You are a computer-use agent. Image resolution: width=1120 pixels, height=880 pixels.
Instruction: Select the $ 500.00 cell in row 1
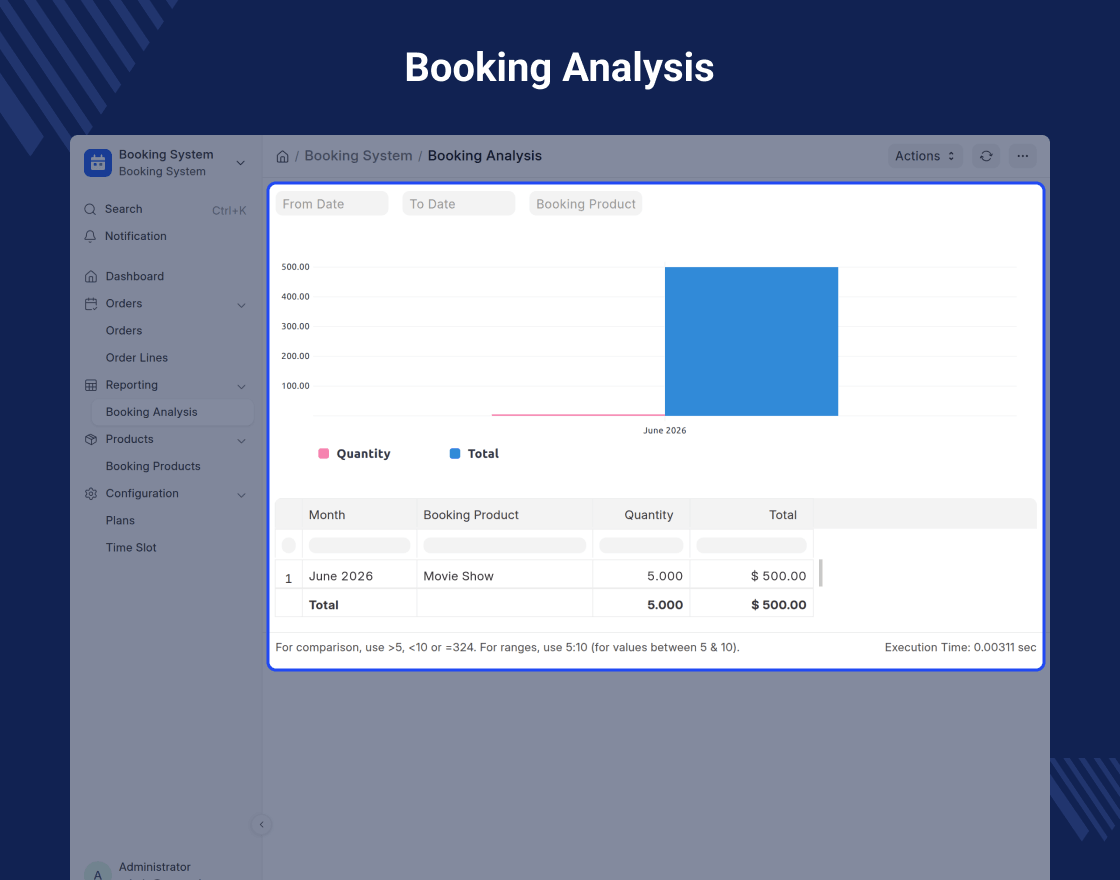coord(751,576)
